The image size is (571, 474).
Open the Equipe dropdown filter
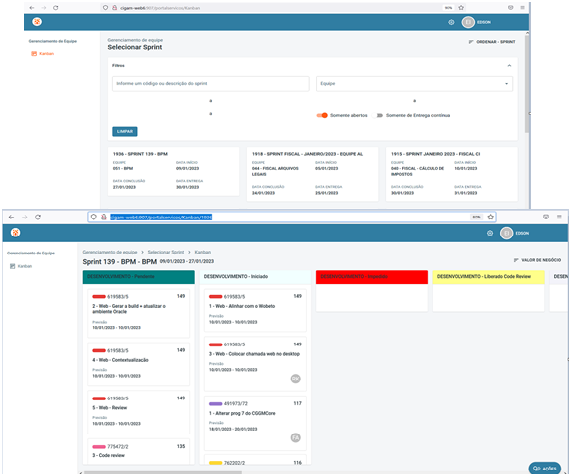(x=414, y=84)
